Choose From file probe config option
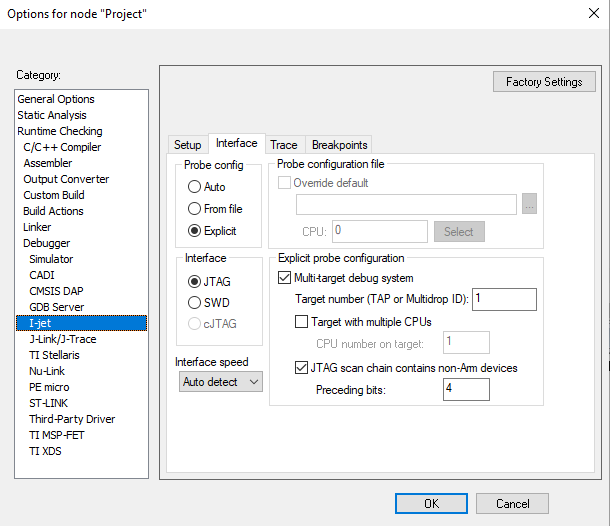 pyautogui.click(x=194, y=209)
